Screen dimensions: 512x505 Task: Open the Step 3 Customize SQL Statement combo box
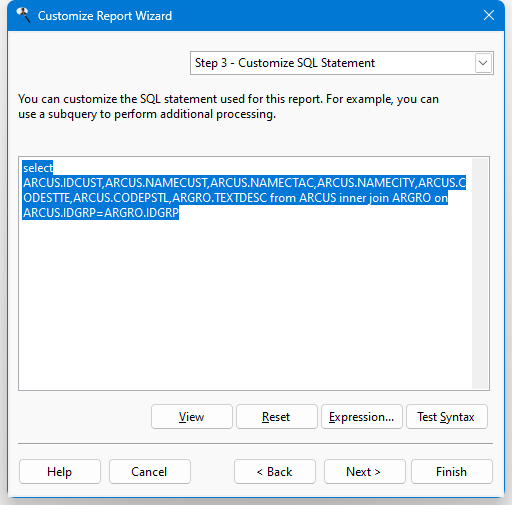click(342, 63)
